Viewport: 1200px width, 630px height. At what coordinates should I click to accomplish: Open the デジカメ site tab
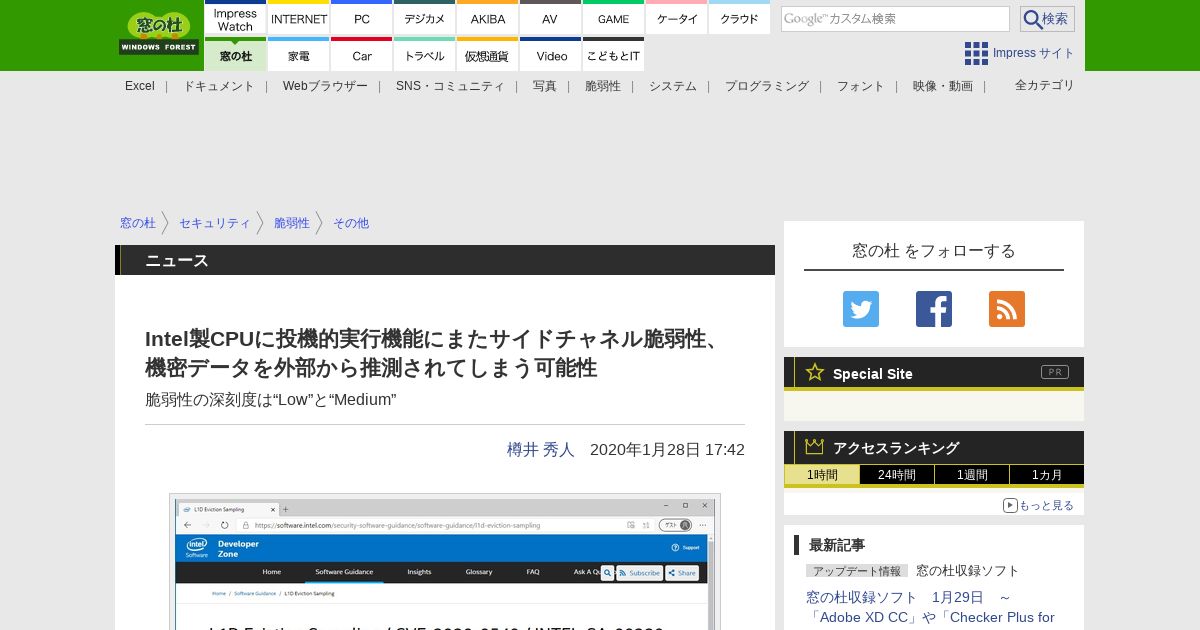click(x=425, y=19)
